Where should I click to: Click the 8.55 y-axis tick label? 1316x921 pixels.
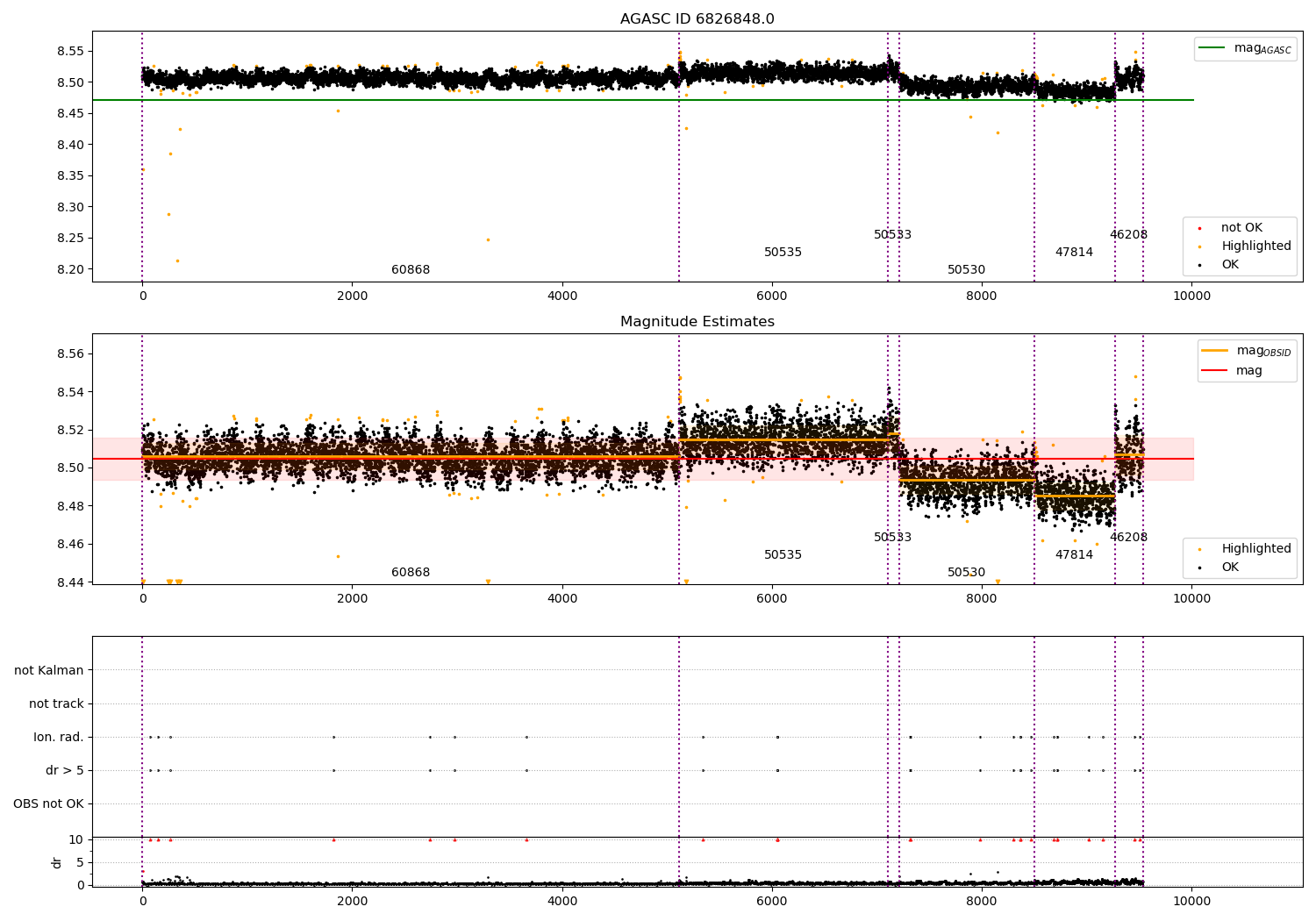69,51
